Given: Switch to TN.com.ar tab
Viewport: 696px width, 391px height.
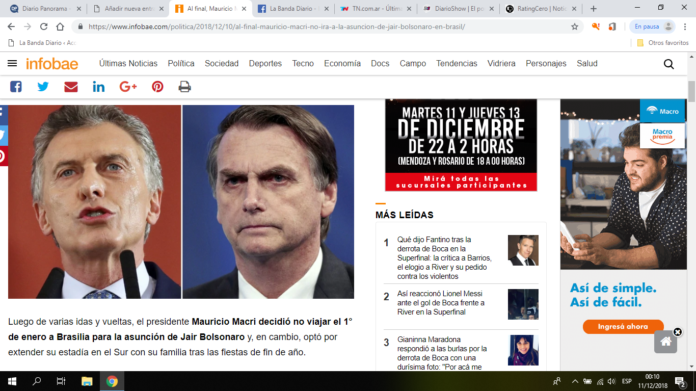Looking at the screenshot, I should tap(376, 8).
